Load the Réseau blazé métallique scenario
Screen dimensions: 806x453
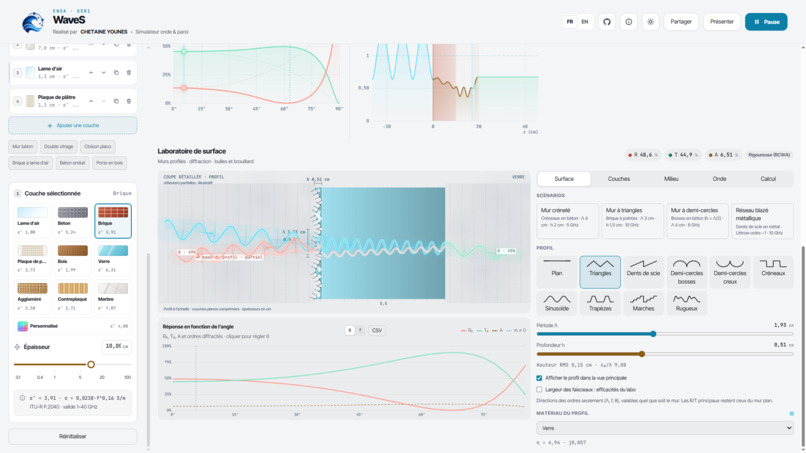762,221
